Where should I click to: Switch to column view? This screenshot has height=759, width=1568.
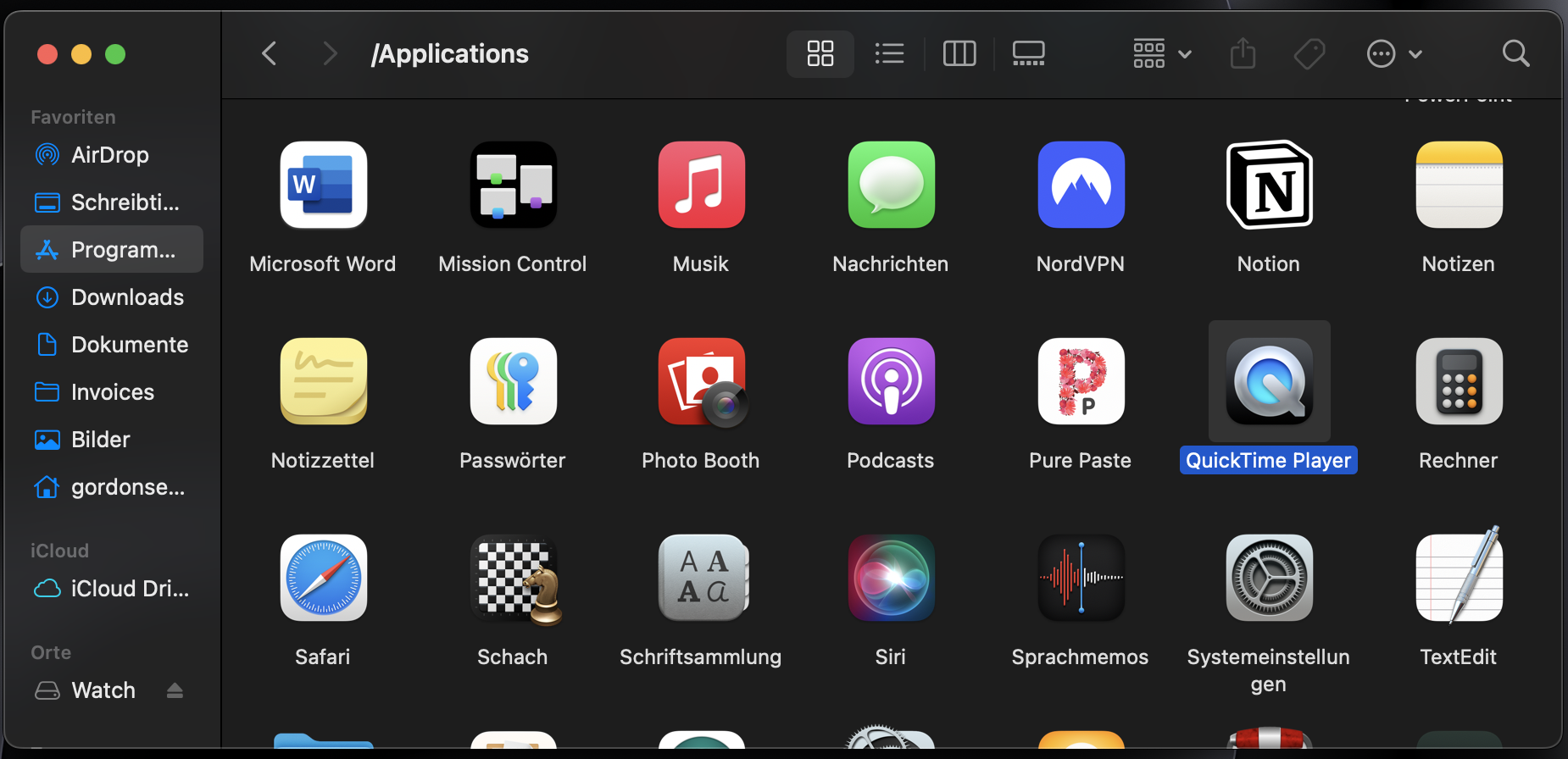click(x=959, y=54)
